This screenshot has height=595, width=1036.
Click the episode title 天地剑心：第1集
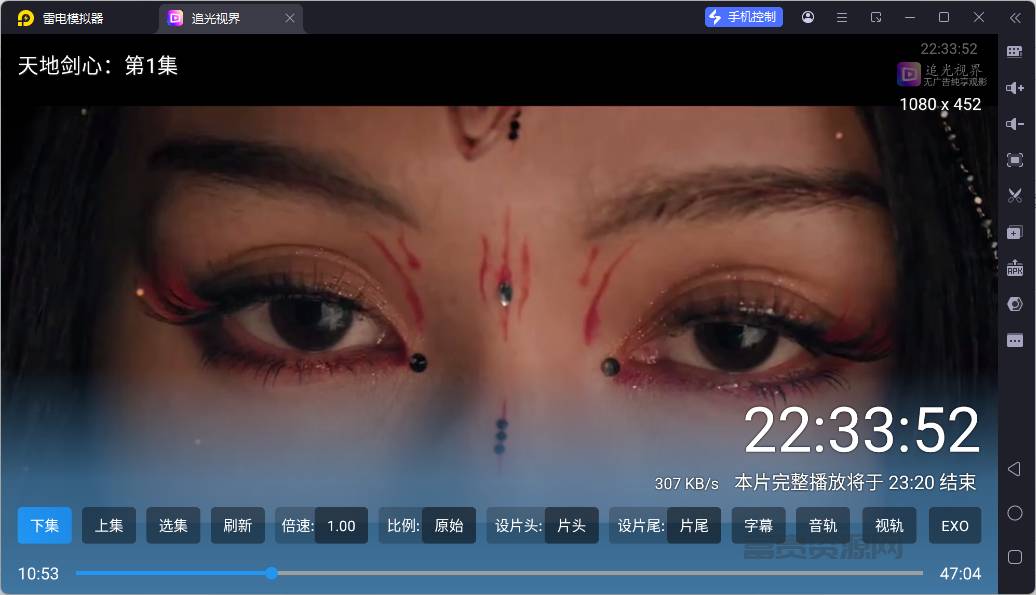coord(98,65)
